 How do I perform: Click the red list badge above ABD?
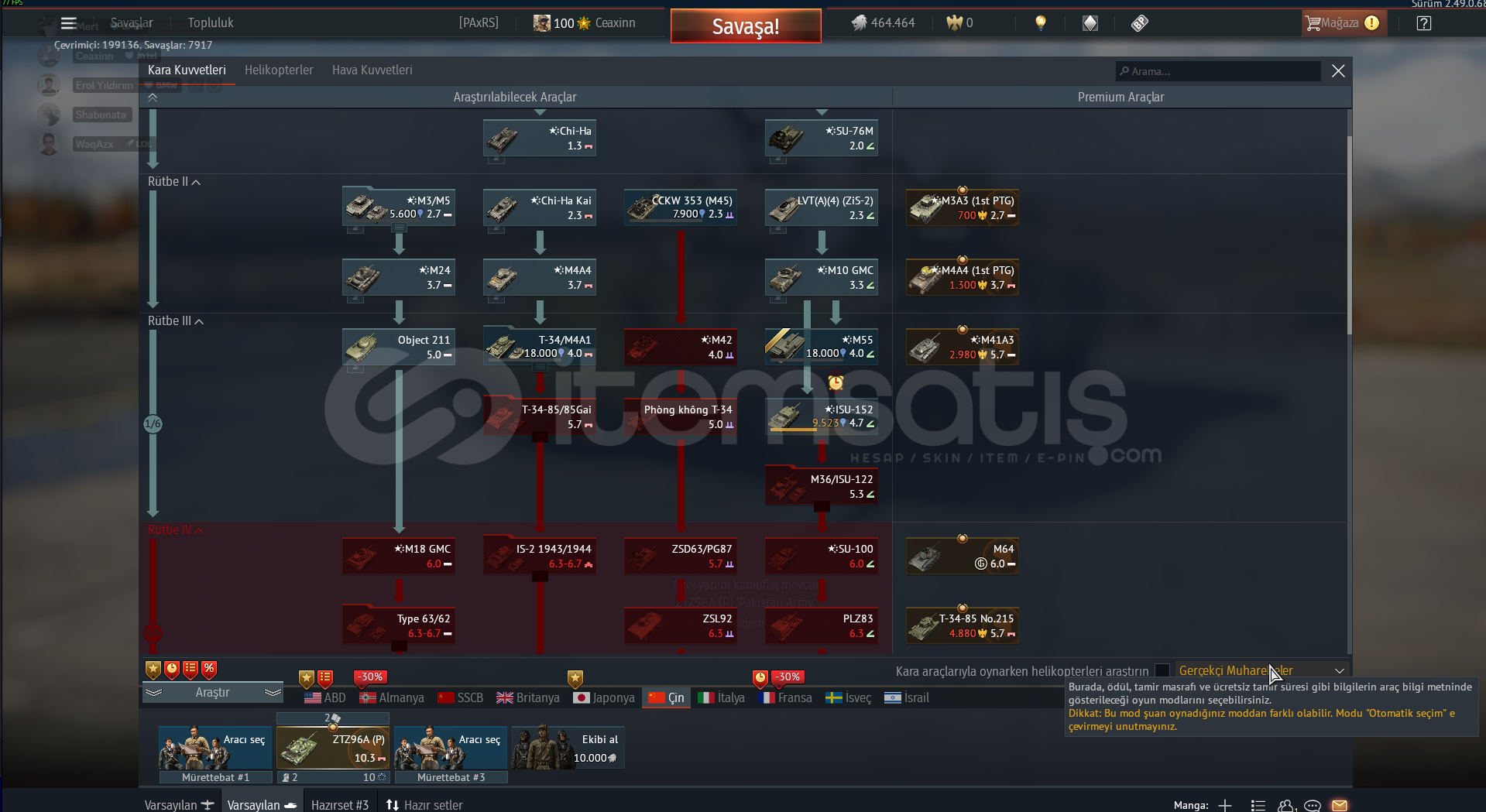coord(325,679)
